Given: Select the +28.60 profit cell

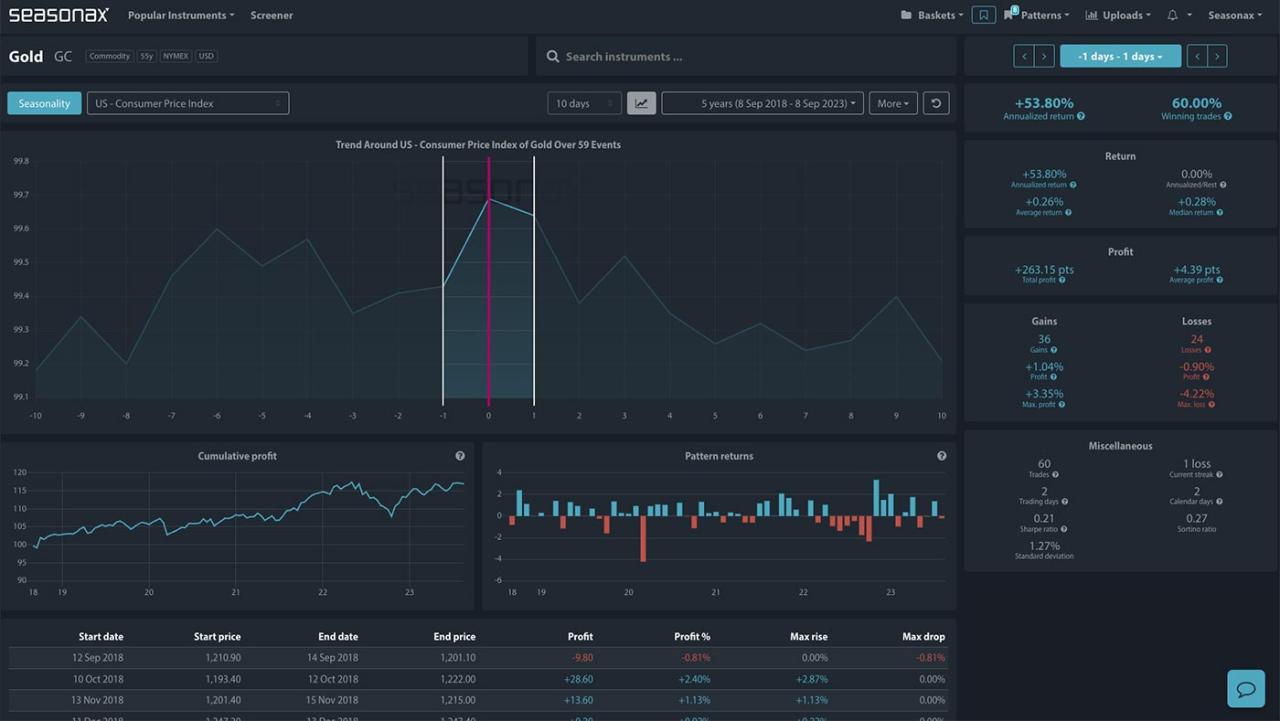Looking at the screenshot, I should 579,679.
